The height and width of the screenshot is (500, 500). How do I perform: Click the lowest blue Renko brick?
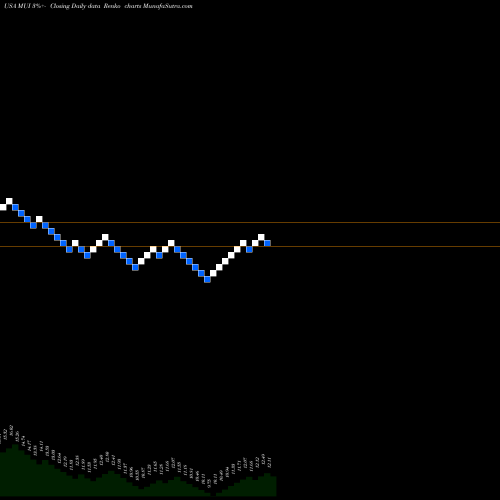coord(207,279)
